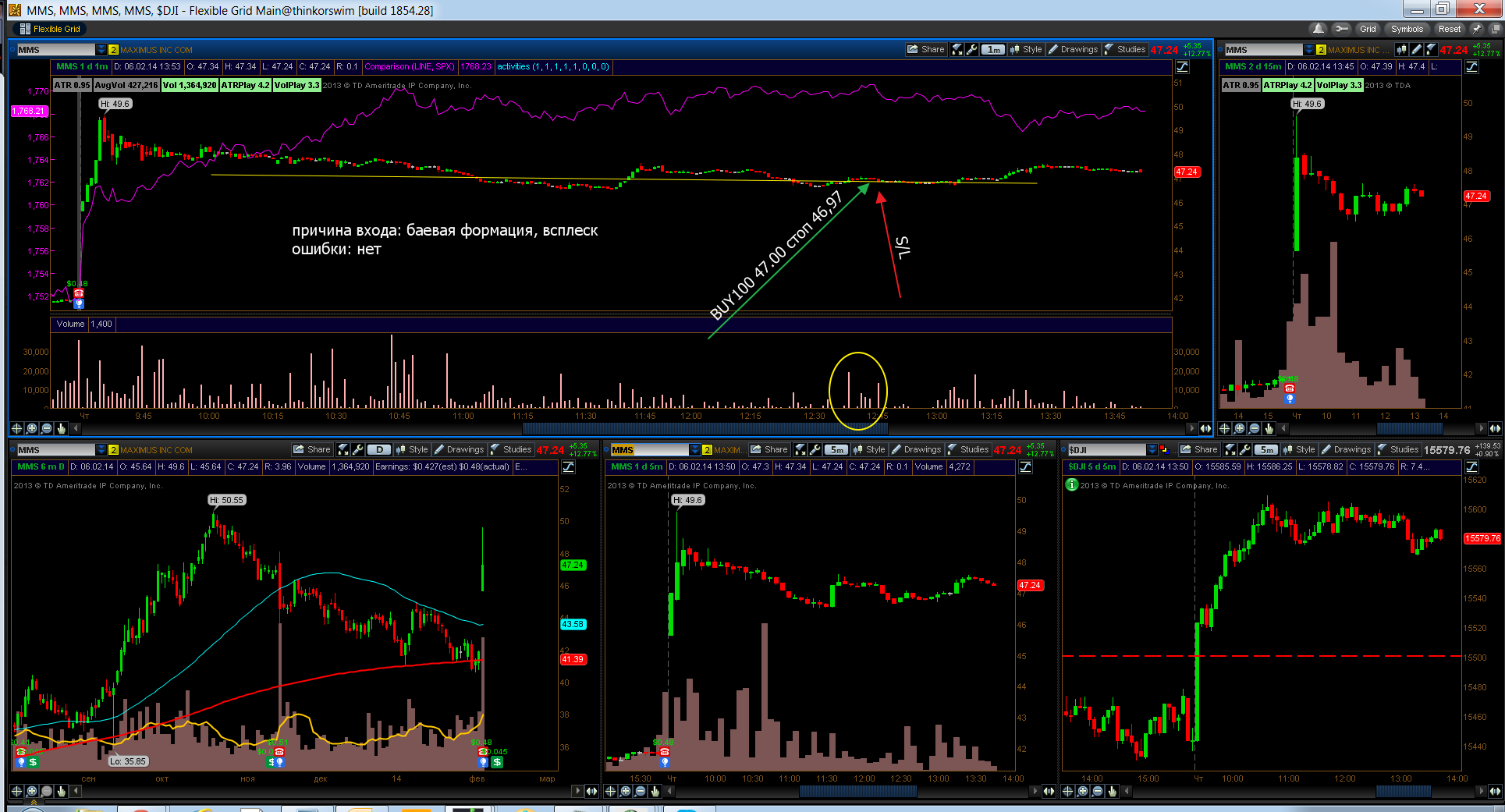Viewport: 1505px width, 812px height.
Task: Open quick studies flask icon in daily chart
Action: [x=343, y=449]
